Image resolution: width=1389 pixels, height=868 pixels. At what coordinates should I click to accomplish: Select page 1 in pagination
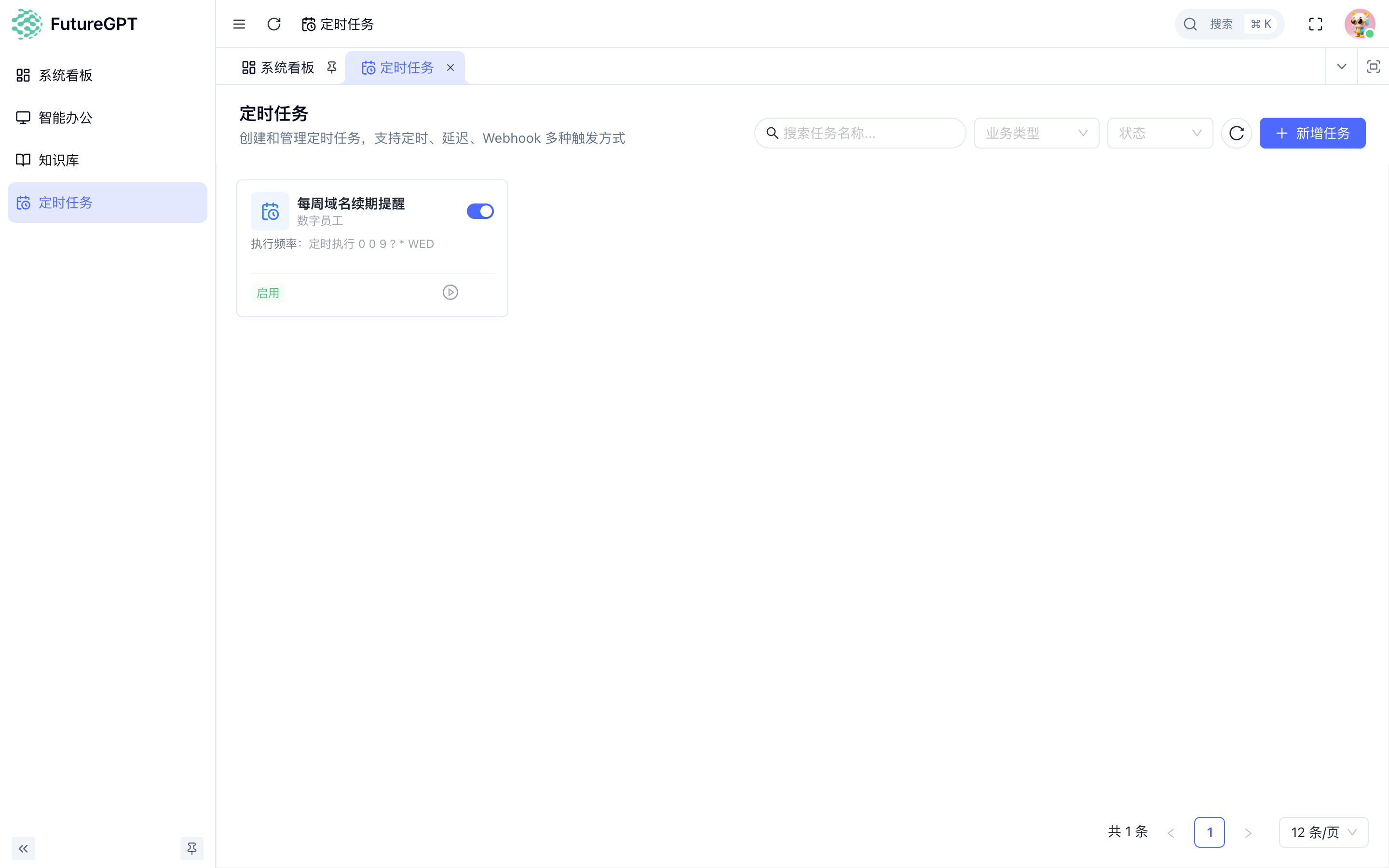click(x=1210, y=832)
